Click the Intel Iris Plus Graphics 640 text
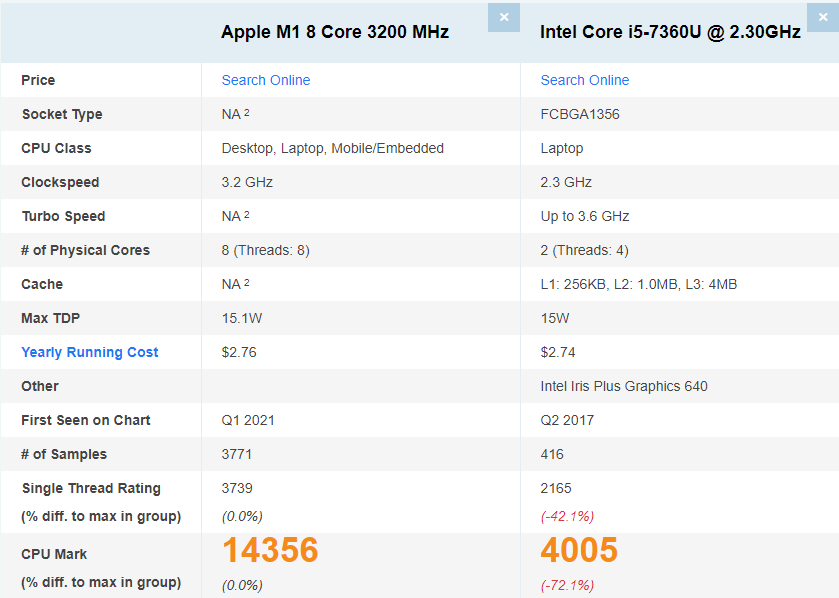Viewport: 839px width, 598px height. point(624,386)
